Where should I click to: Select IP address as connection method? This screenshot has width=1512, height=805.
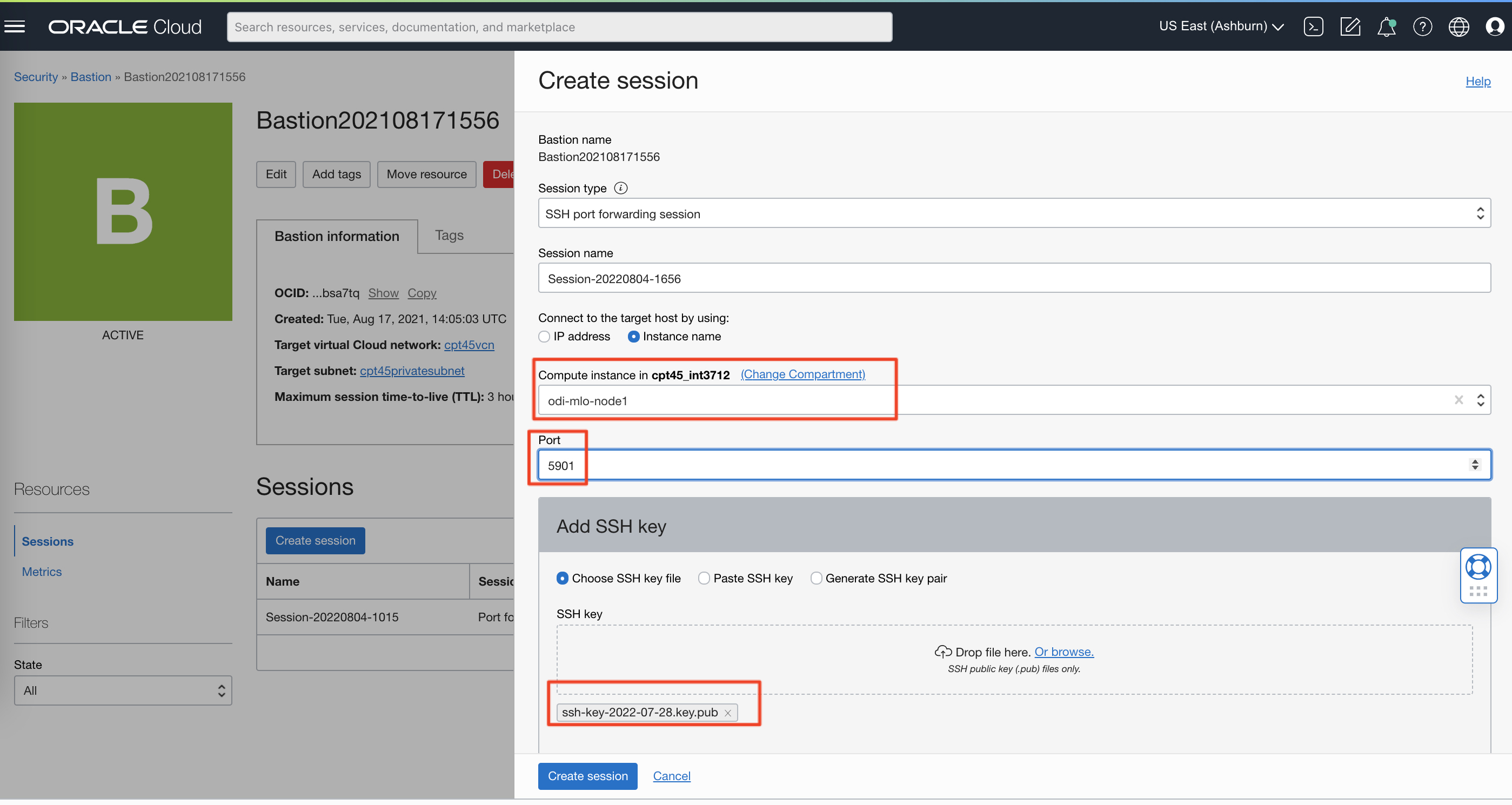(x=544, y=336)
